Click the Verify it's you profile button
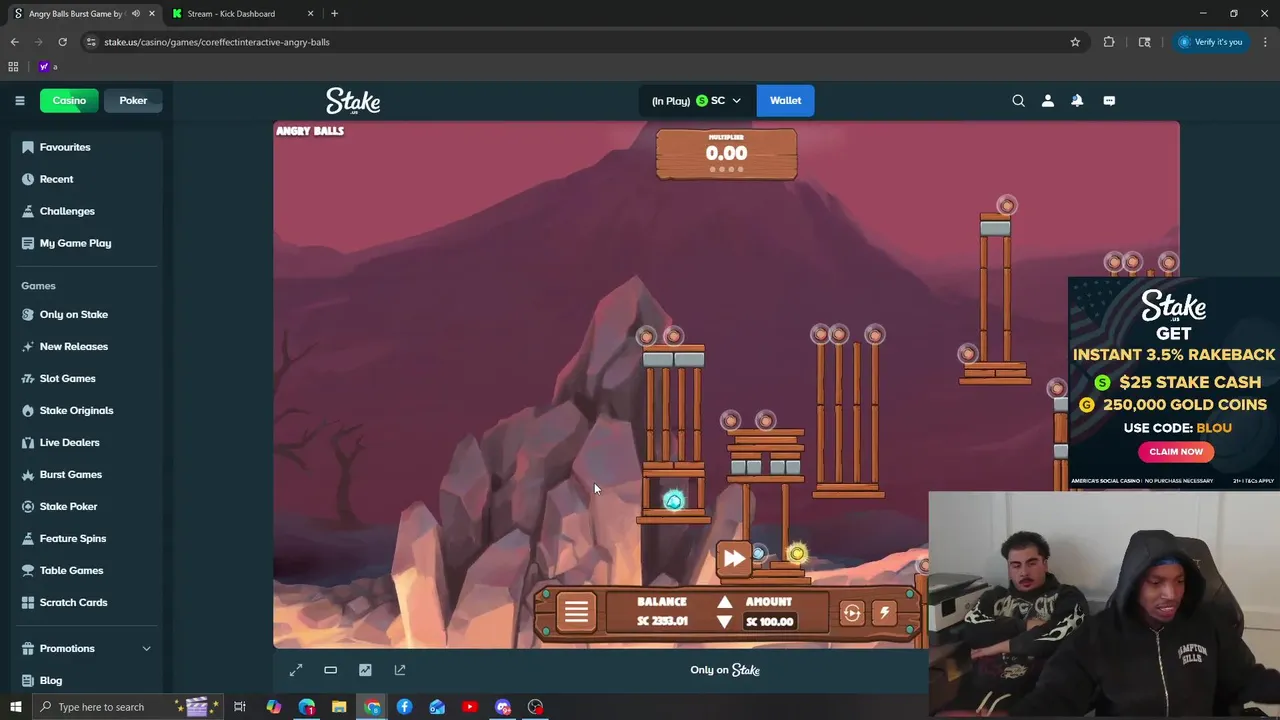This screenshot has width=1280, height=720. (x=1210, y=42)
